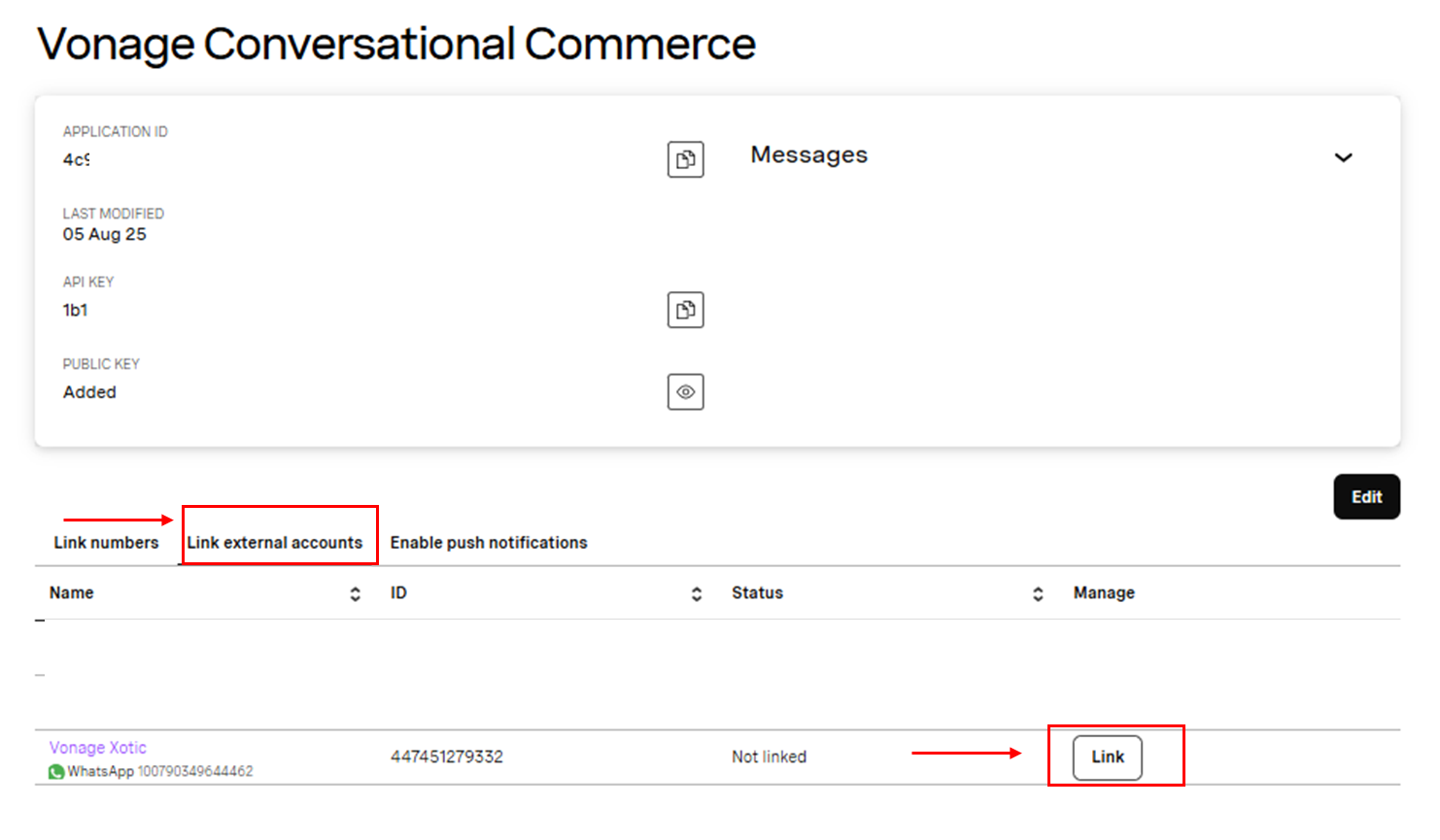Viewport: 1440px width, 840px height.
Task: Click the Not linked status text
Action: (x=769, y=756)
